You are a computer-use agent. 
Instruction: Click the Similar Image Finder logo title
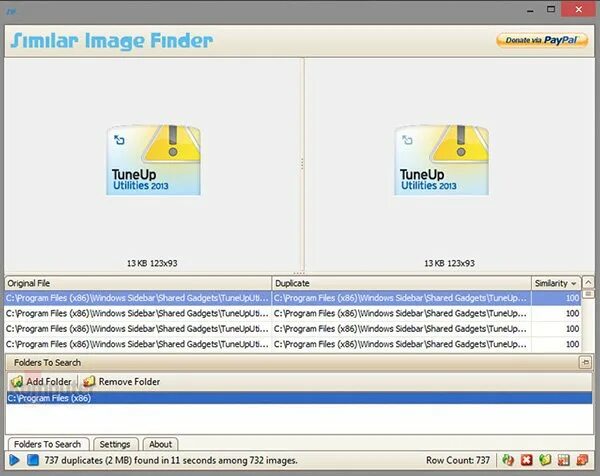tap(112, 41)
